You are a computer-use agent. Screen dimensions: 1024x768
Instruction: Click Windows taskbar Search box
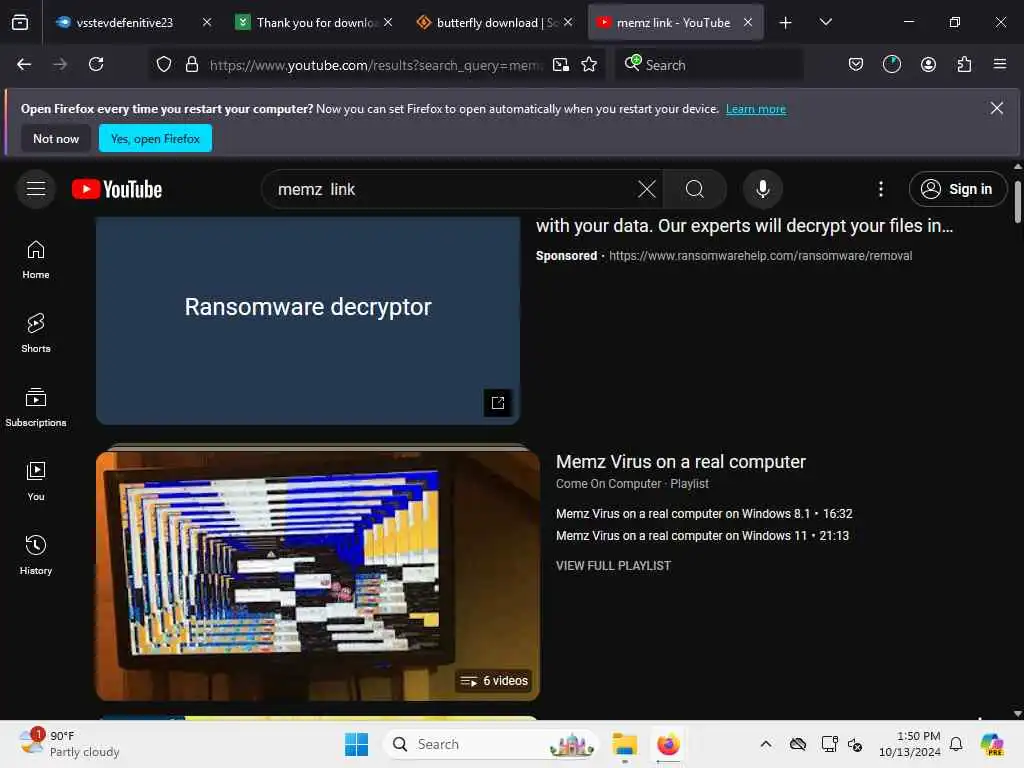490,744
